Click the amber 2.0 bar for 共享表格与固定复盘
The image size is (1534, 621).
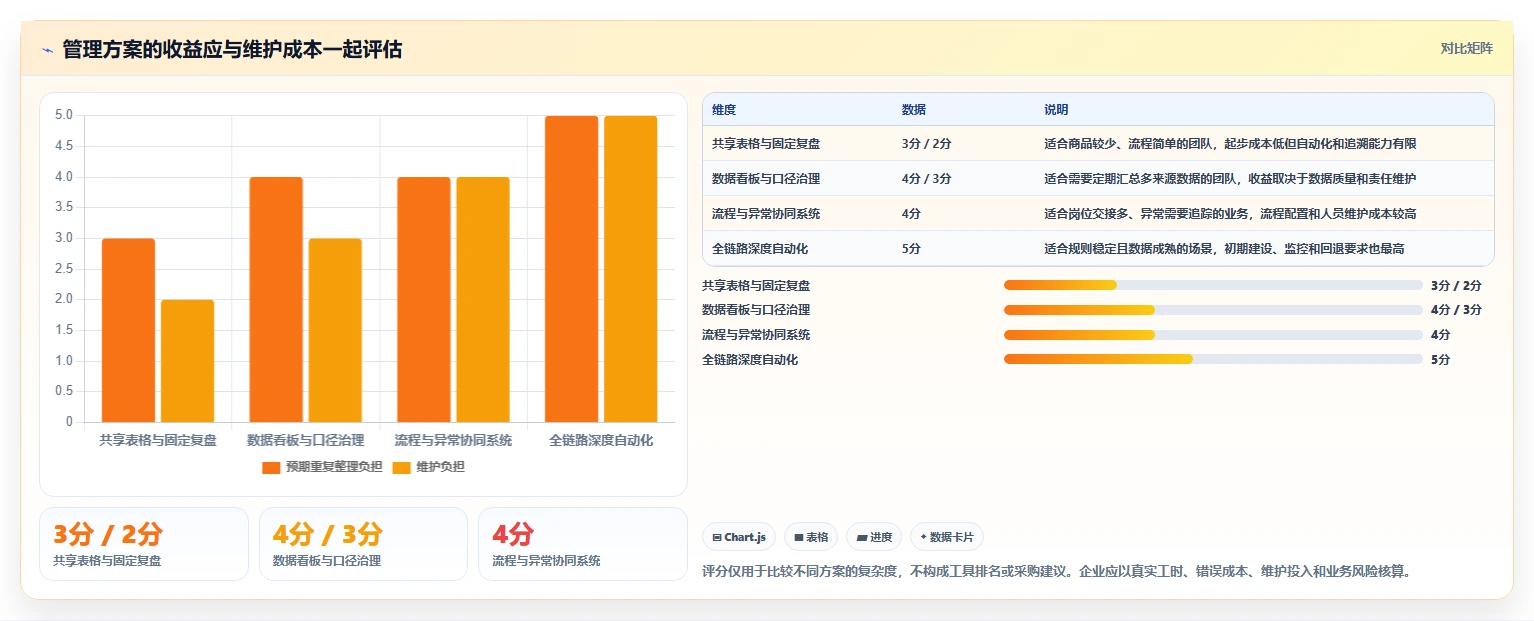pos(187,361)
